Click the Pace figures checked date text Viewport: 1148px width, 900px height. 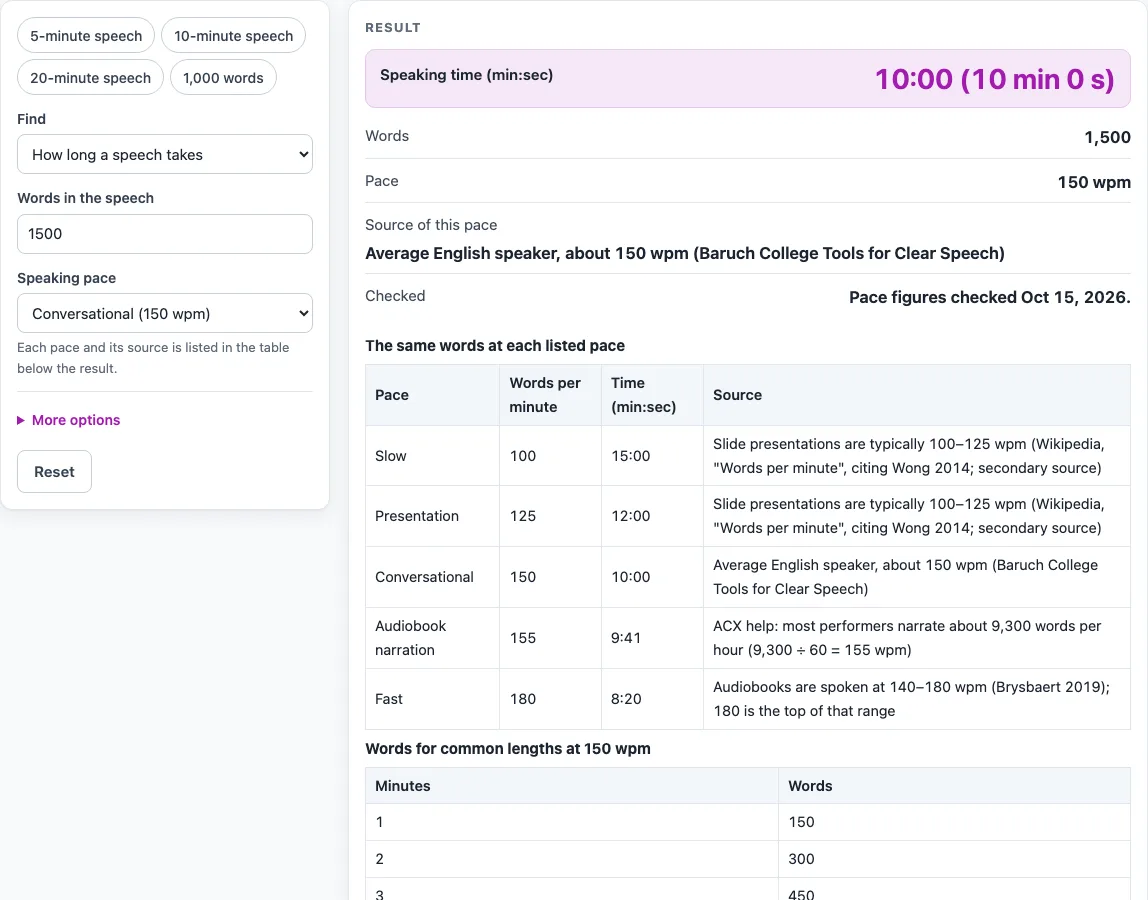click(989, 297)
